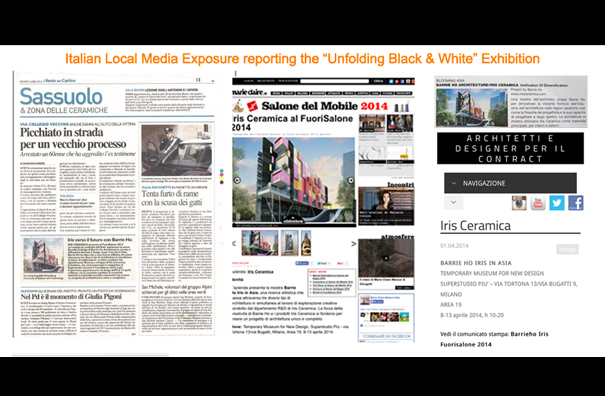Image resolution: width=605 pixels, height=396 pixels.
Task: Click the cyan color registration dot
Action: point(221,170)
